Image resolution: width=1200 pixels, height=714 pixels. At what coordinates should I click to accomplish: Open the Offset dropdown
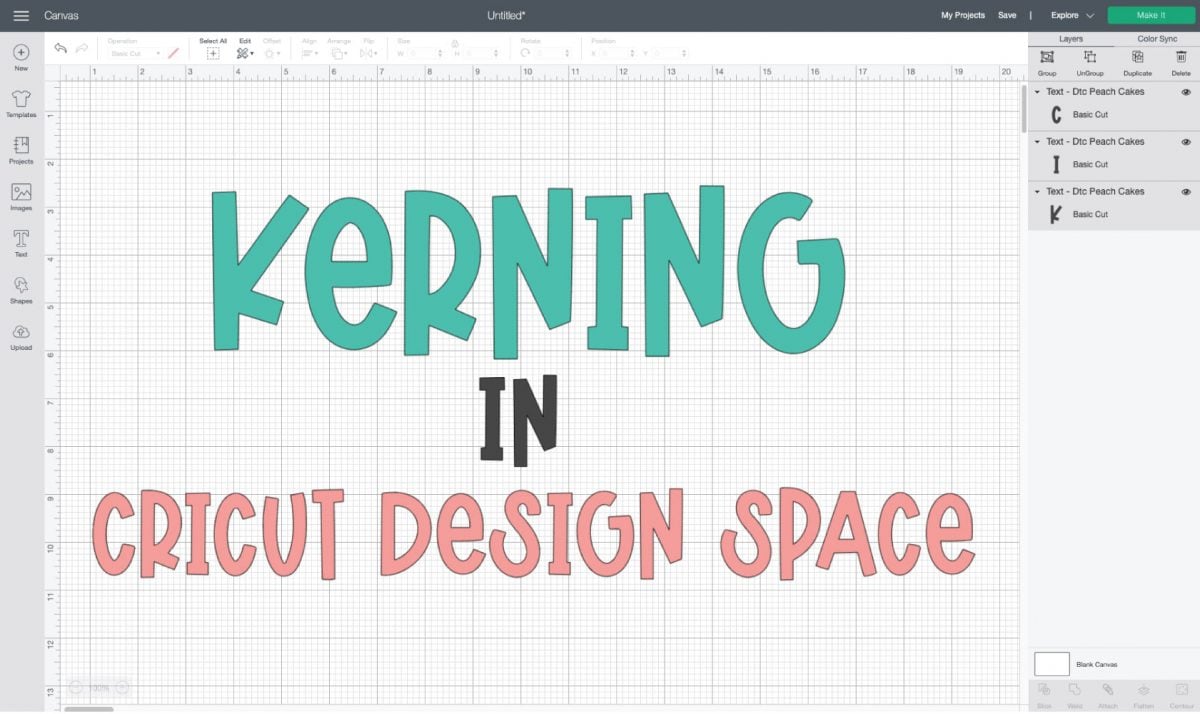[x=272, y=53]
